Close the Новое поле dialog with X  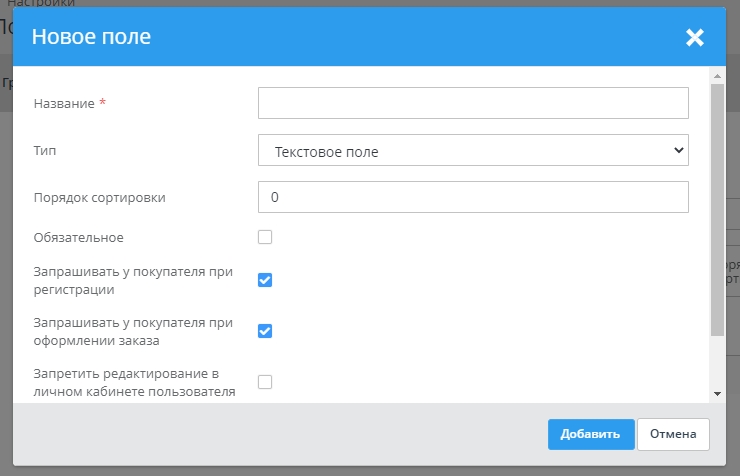pos(695,38)
